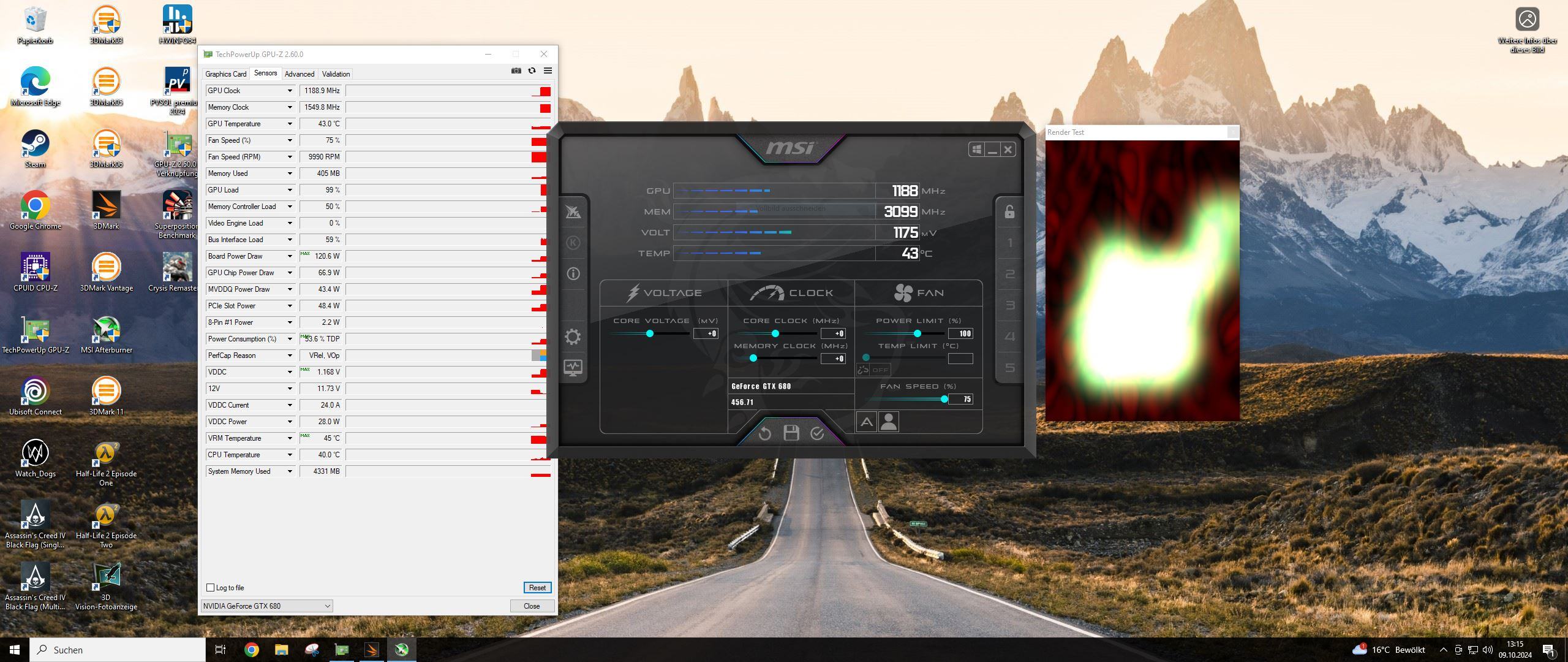The height and width of the screenshot is (662, 1568).
Task: Toggle Afterburner profile lock icon
Action: 1009,212
